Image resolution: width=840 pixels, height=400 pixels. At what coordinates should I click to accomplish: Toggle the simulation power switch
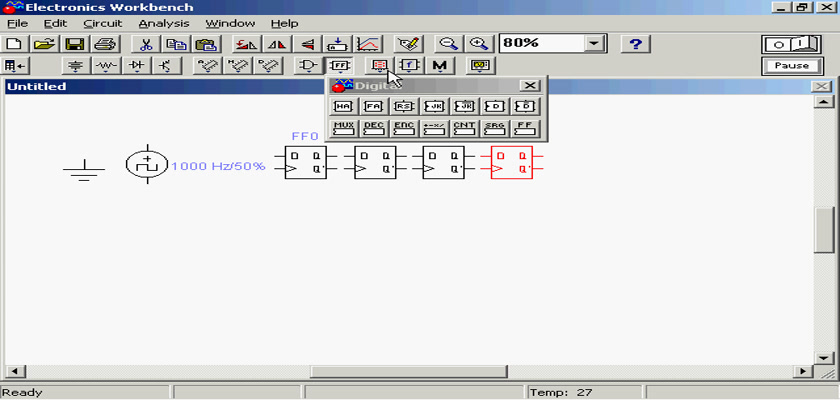[x=791, y=44]
